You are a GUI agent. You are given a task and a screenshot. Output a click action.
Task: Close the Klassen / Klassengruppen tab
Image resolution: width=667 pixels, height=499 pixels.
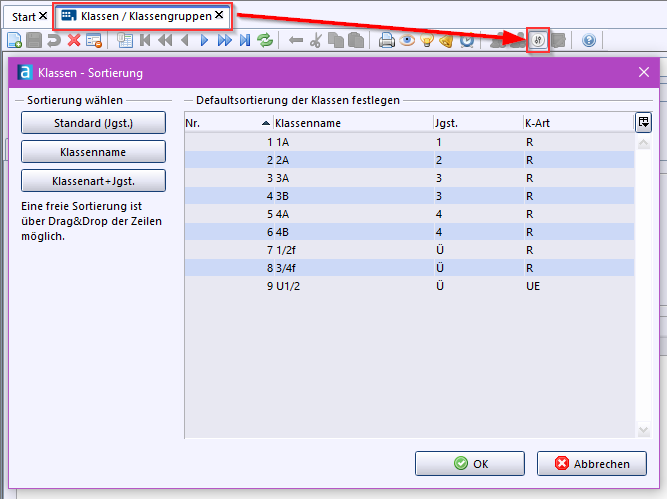pyautogui.click(x=219, y=15)
